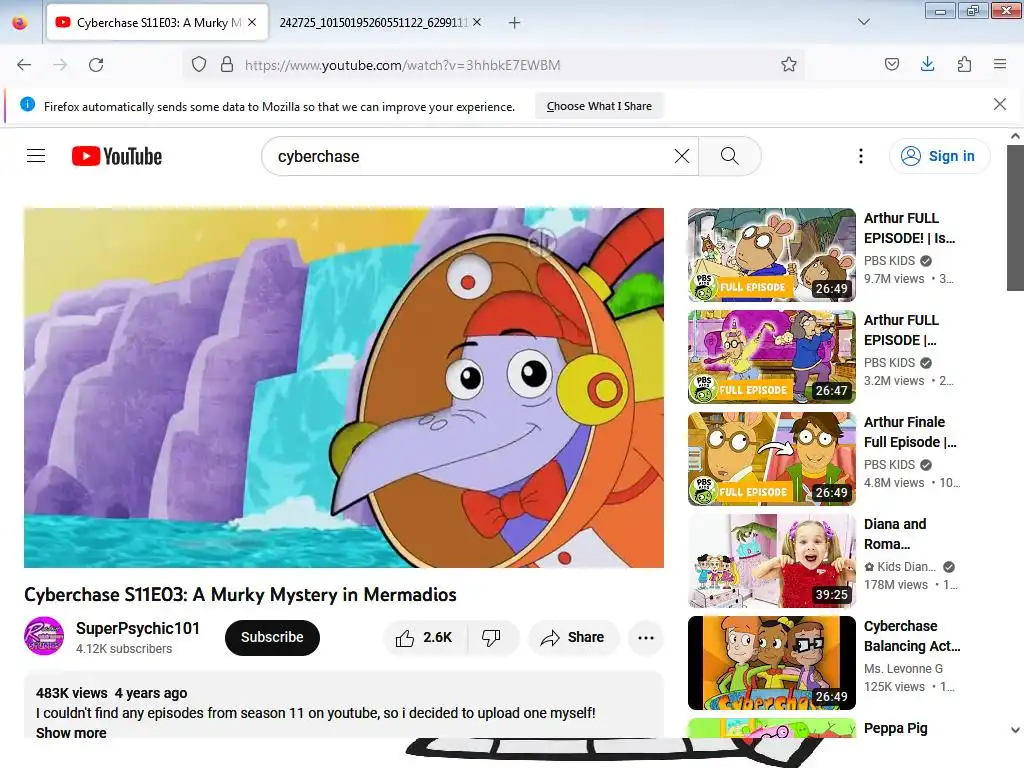Expand the list all tabs chevron
This screenshot has width=1024, height=768.
point(864,22)
